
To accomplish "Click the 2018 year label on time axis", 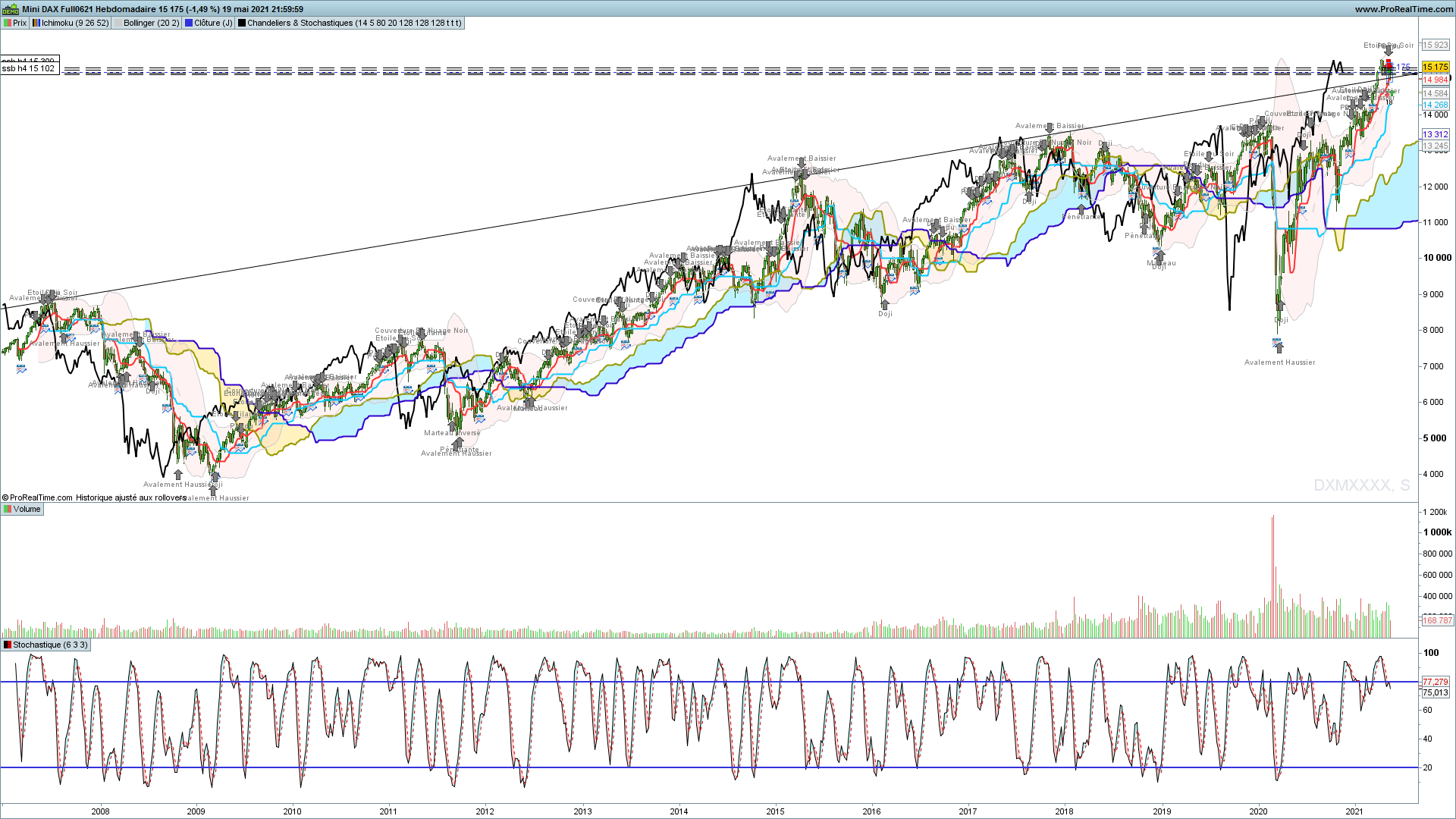I will tap(1064, 811).
